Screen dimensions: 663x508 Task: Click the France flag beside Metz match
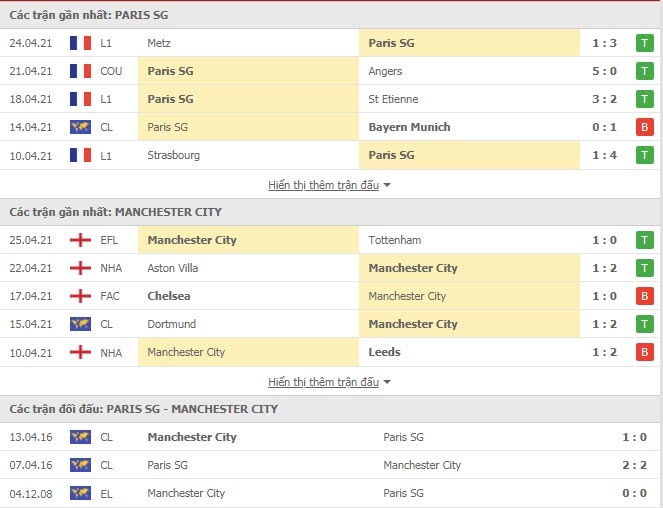point(80,43)
